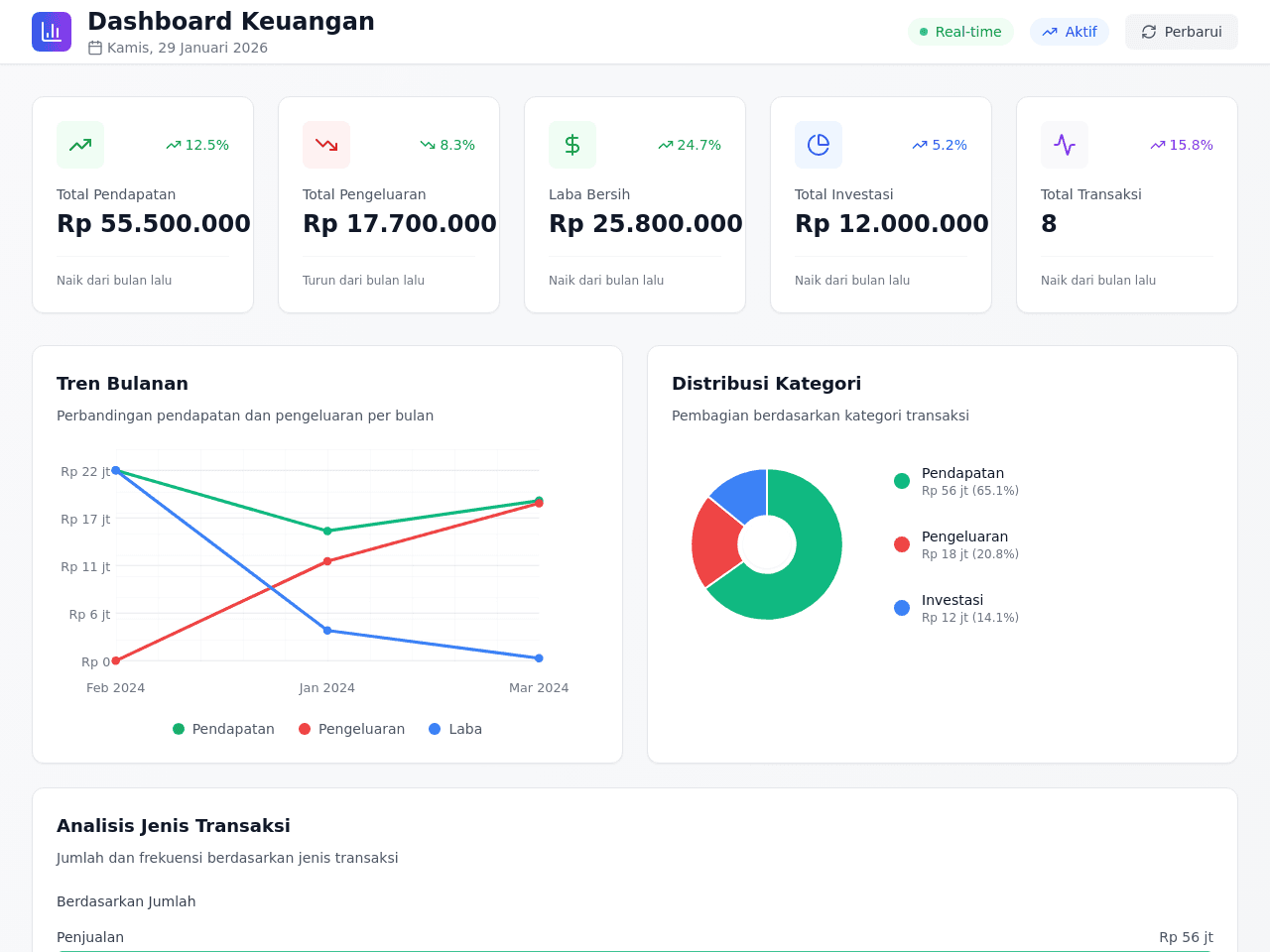Toggle the Laba series in the trend legend
Viewport: 1270px width, 952px height.
pos(455,729)
